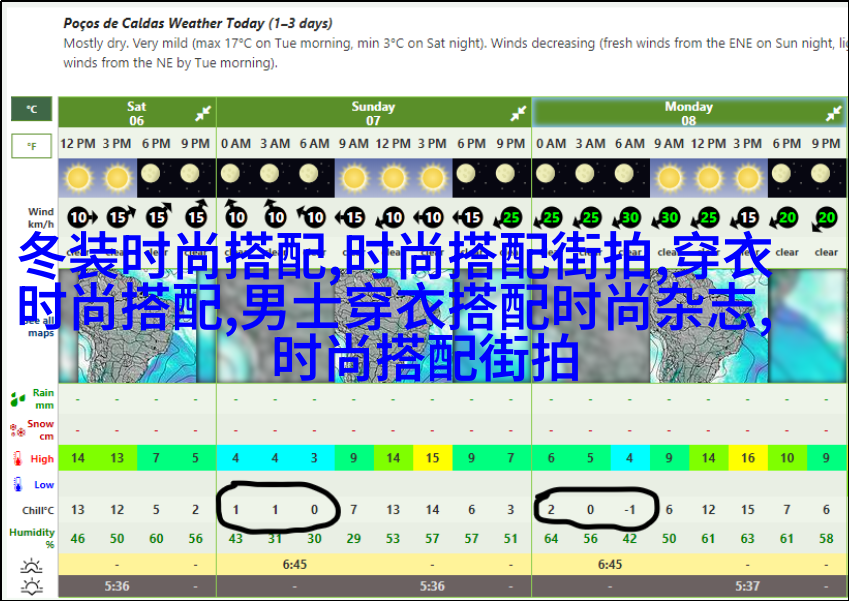Click the Sunday 9 PM green wind icon
The image size is (849, 601).
pos(511,217)
